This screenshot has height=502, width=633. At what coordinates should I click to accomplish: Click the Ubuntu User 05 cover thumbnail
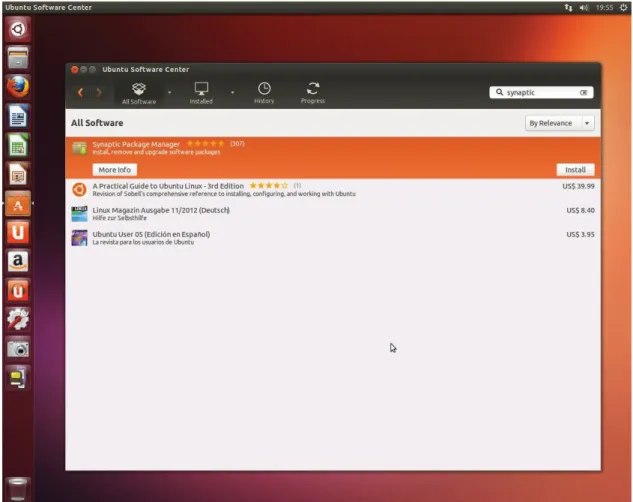tap(80, 238)
